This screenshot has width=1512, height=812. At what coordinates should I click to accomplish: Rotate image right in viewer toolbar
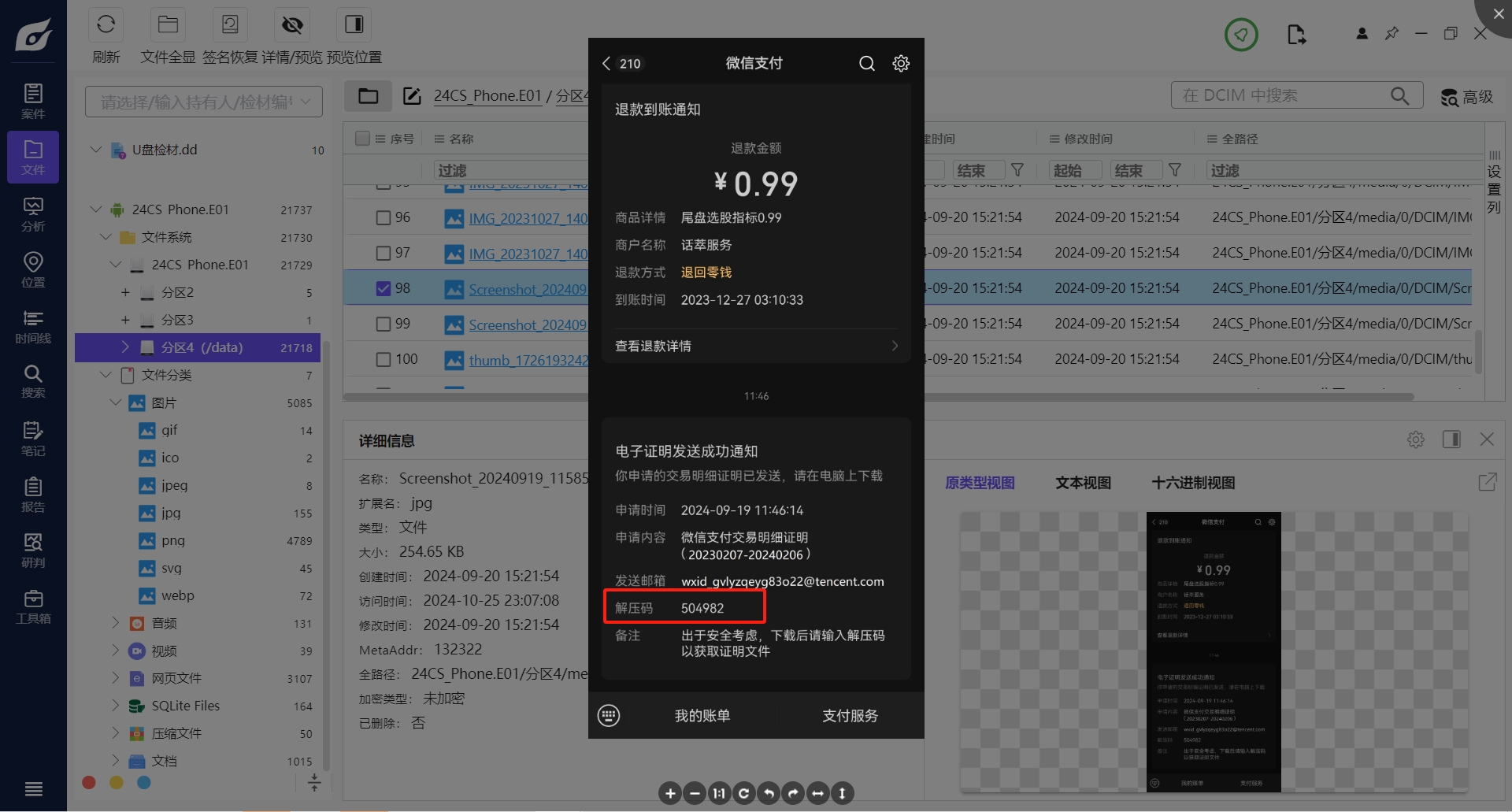793,793
